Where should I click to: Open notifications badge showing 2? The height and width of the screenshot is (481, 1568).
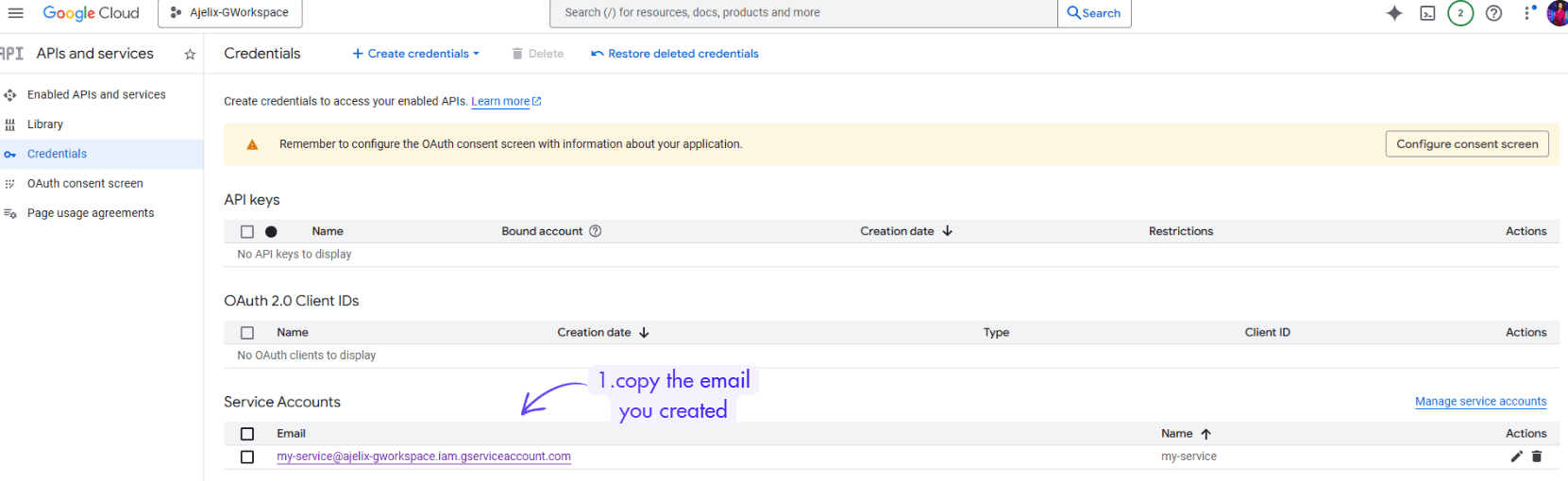(x=1460, y=13)
